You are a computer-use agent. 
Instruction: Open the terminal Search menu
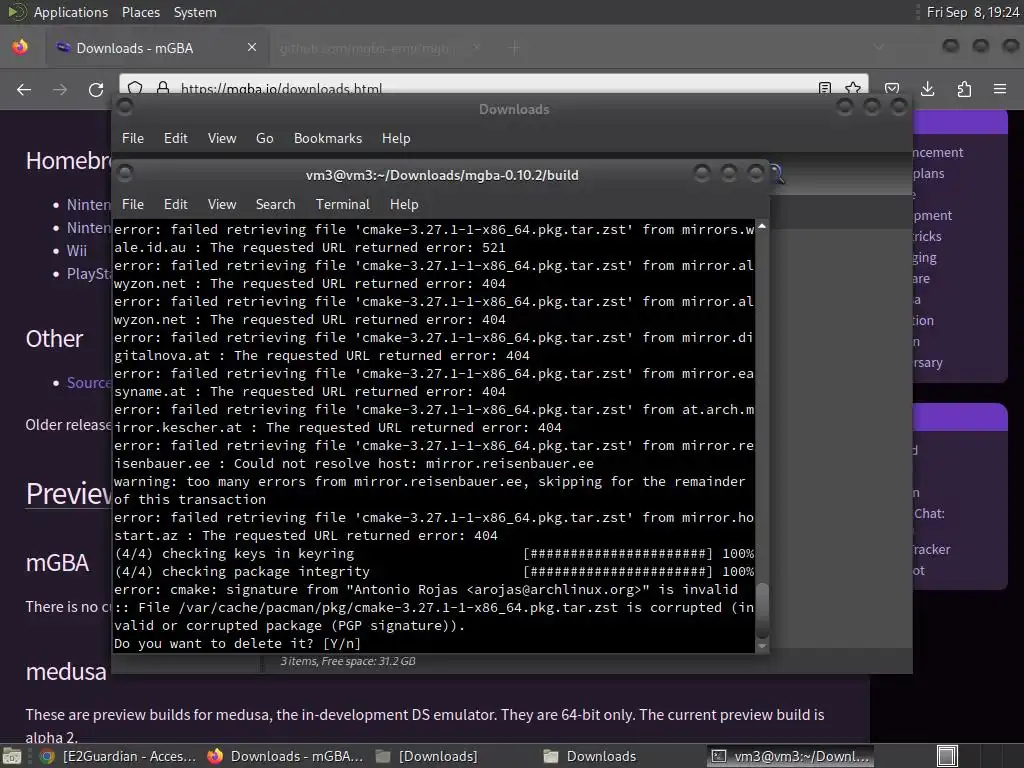click(x=276, y=204)
